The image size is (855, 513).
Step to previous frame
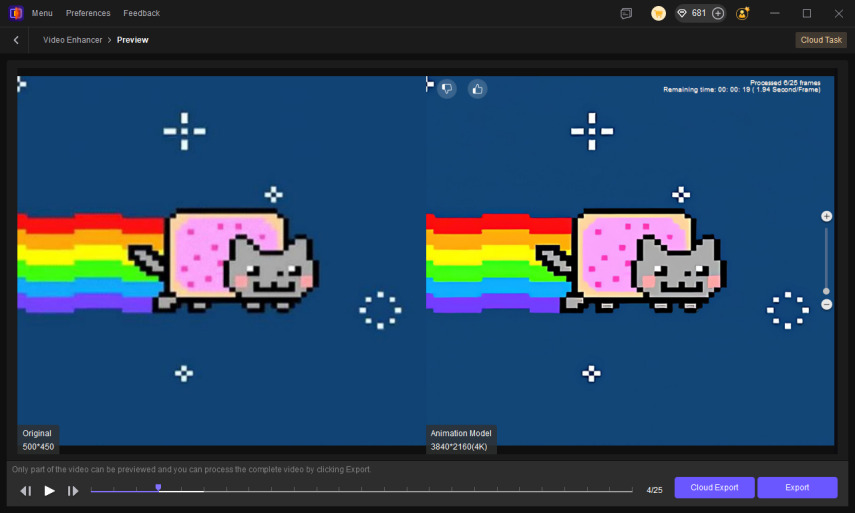pyautogui.click(x=26, y=491)
